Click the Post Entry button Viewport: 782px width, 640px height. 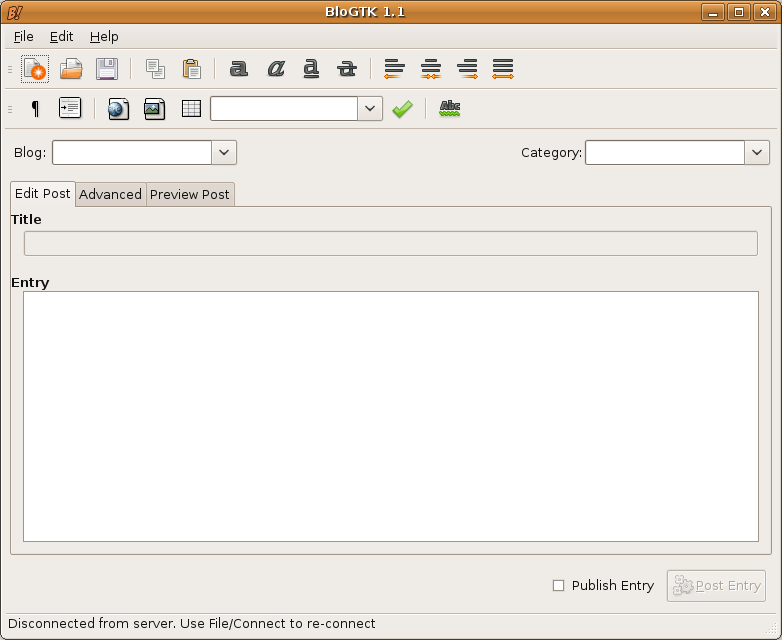click(x=716, y=586)
